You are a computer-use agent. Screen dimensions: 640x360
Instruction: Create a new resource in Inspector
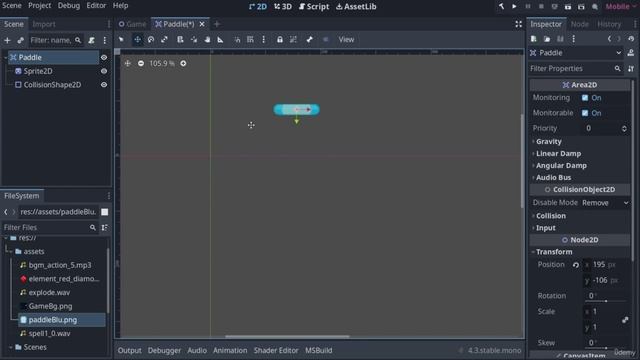pos(533,39)
